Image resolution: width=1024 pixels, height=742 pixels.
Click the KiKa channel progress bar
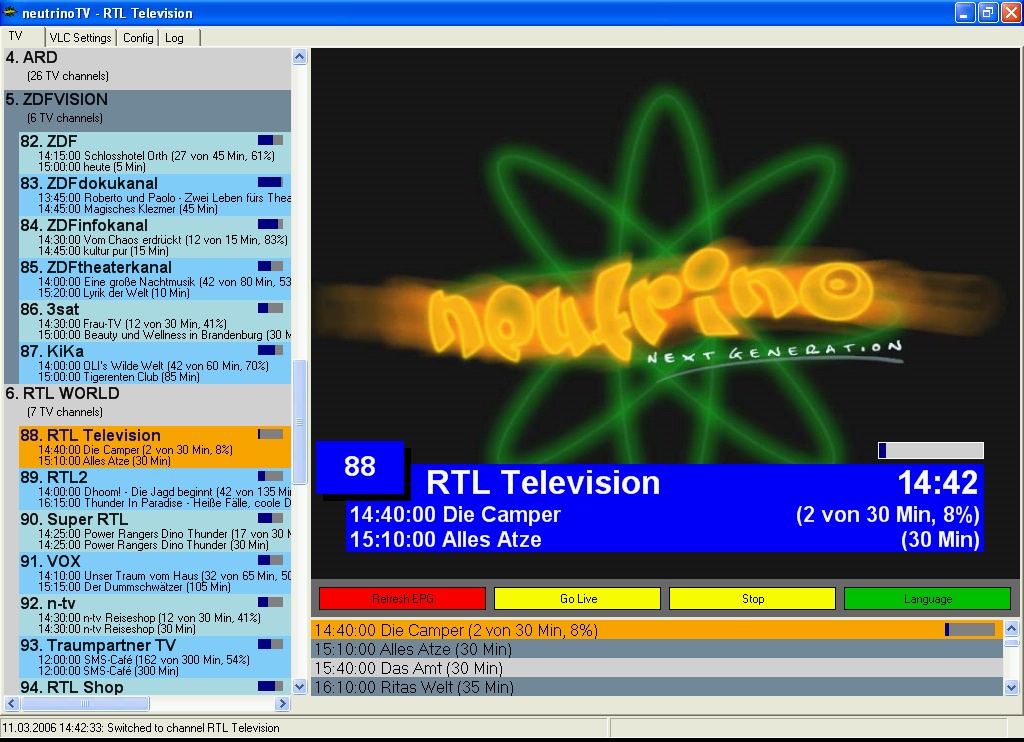(270, 350)
